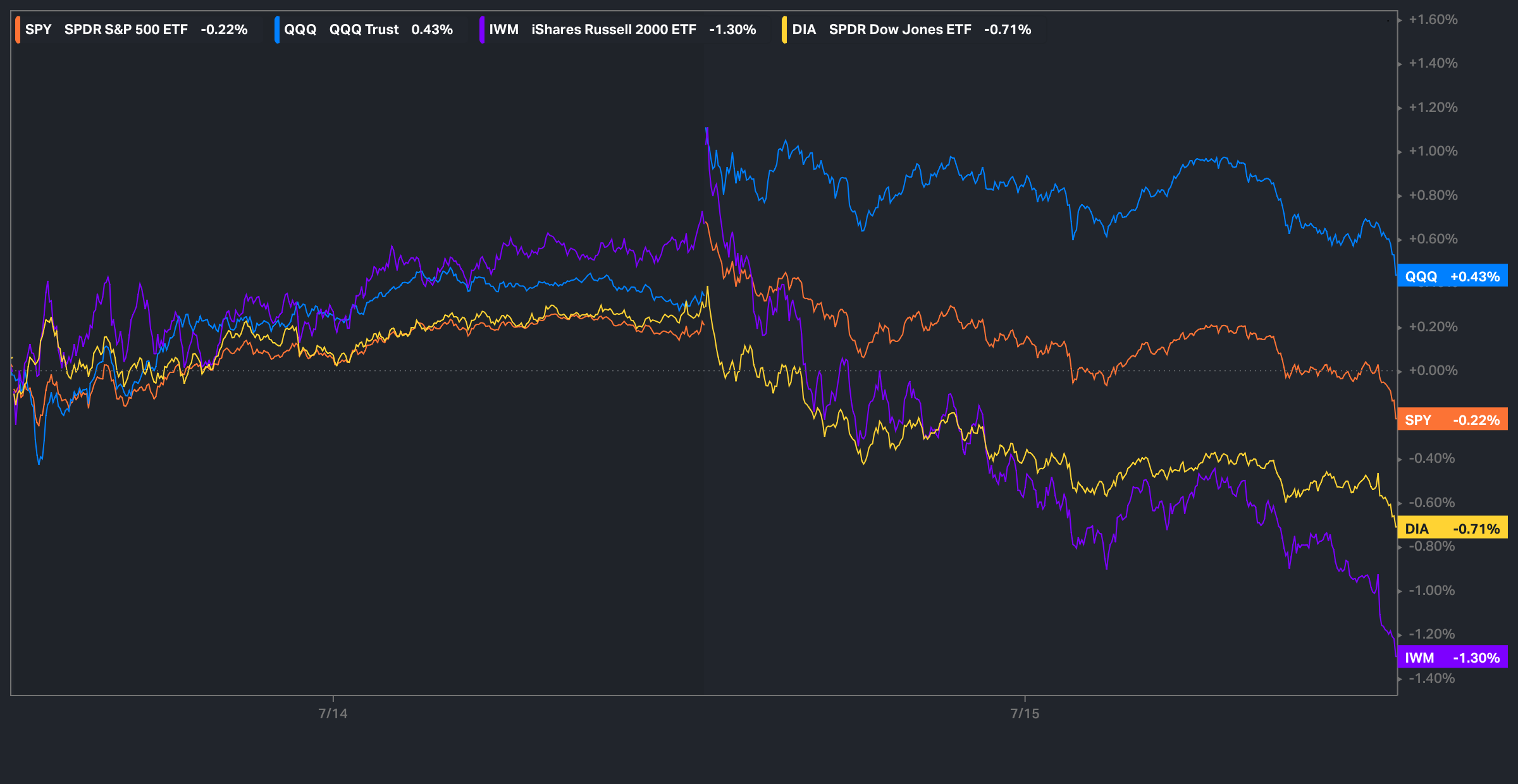
Task: Click the purple color bar beside IWM legend
Action: pos(482,30)
